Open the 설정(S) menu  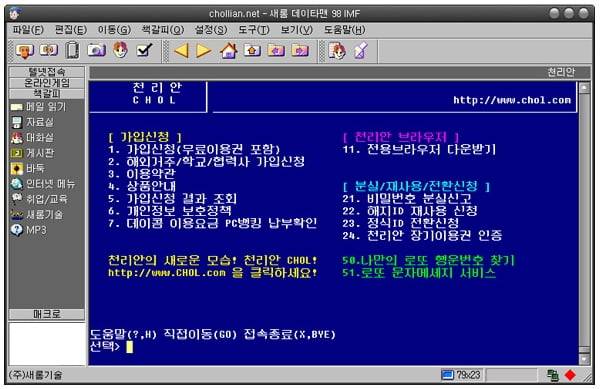(x=211, y=29)
